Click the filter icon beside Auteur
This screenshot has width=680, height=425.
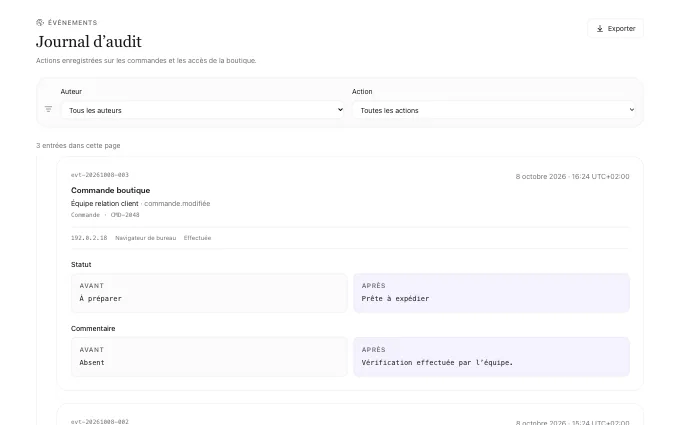48,109
